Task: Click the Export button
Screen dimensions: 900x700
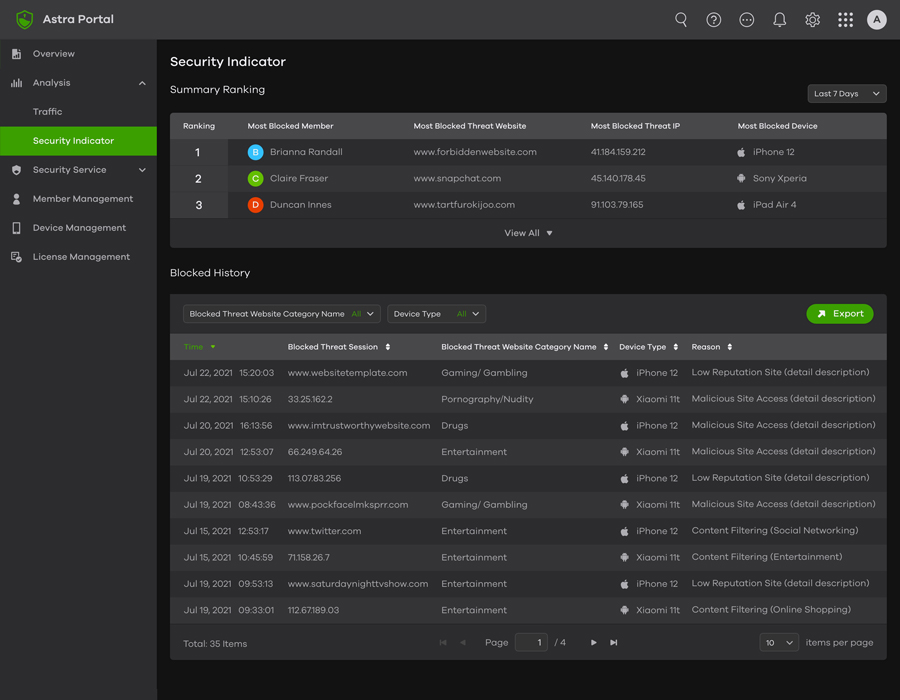Action: (x=840, y=314)
